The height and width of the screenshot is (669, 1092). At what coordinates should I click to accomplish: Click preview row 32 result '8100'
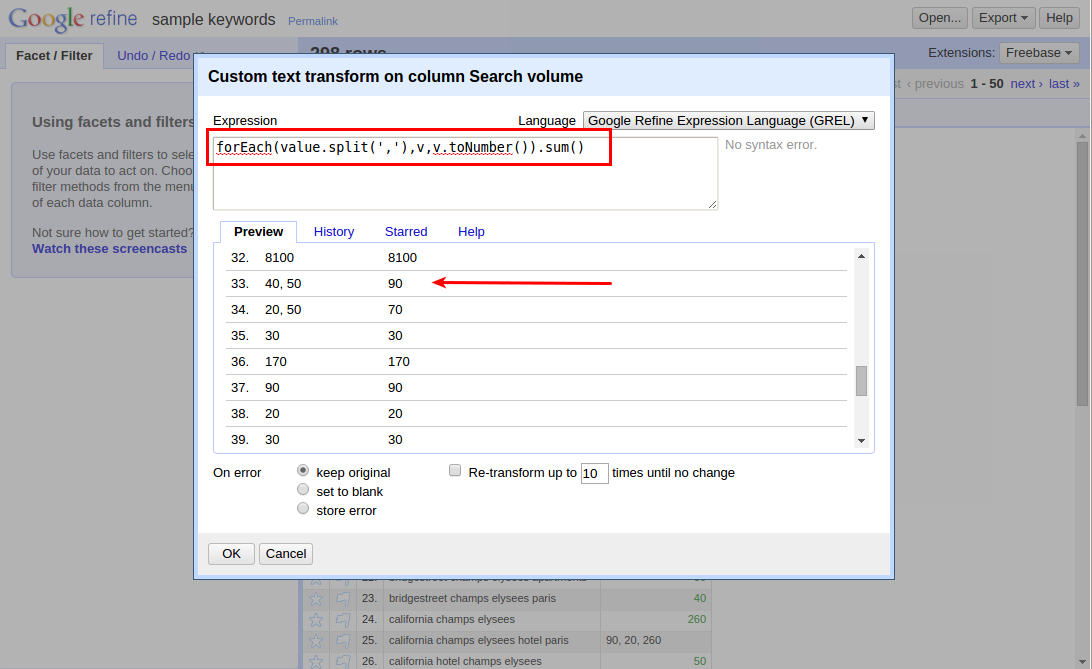(x=403, y=258)
